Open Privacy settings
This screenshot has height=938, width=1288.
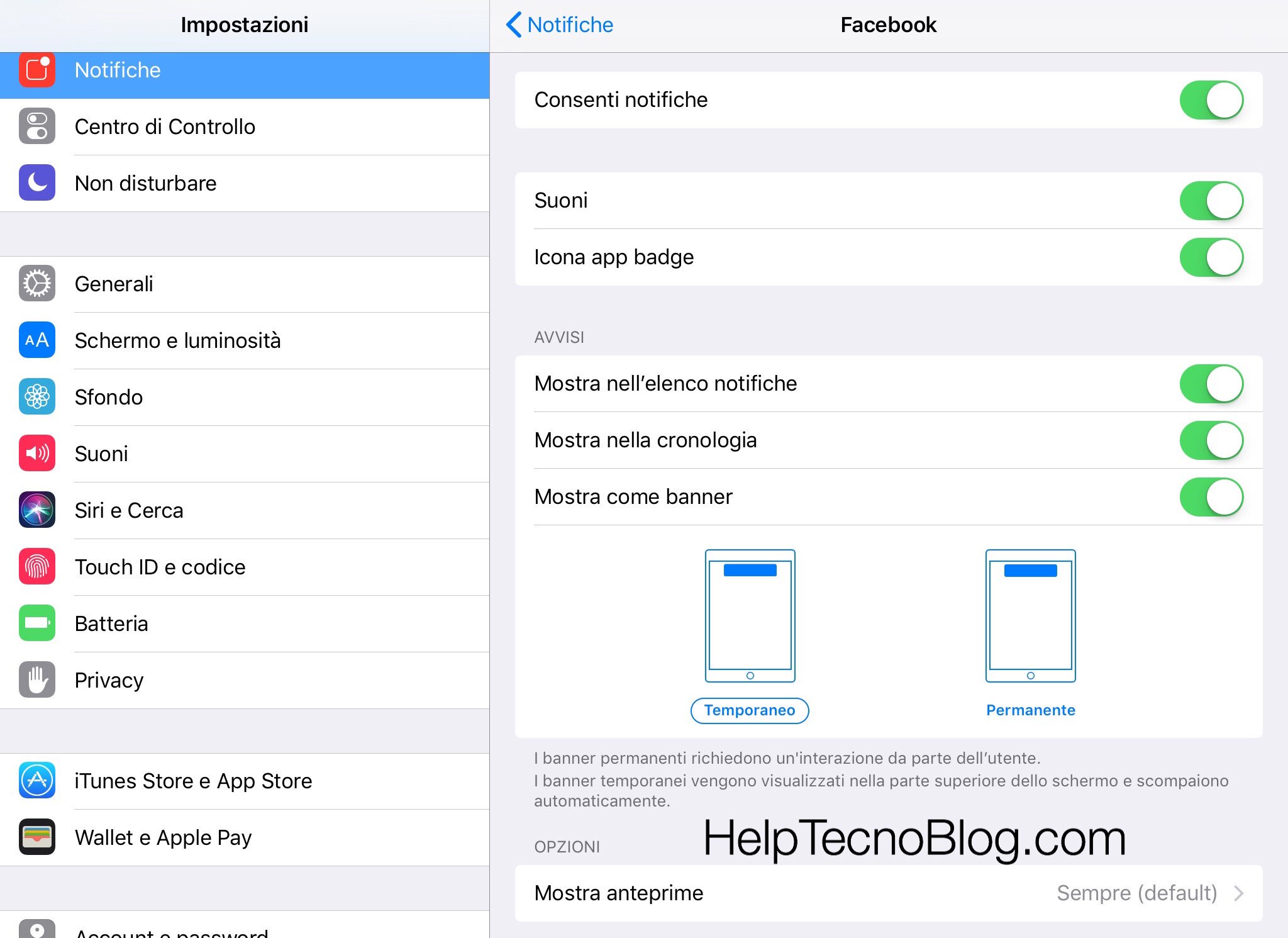point(245,680)
